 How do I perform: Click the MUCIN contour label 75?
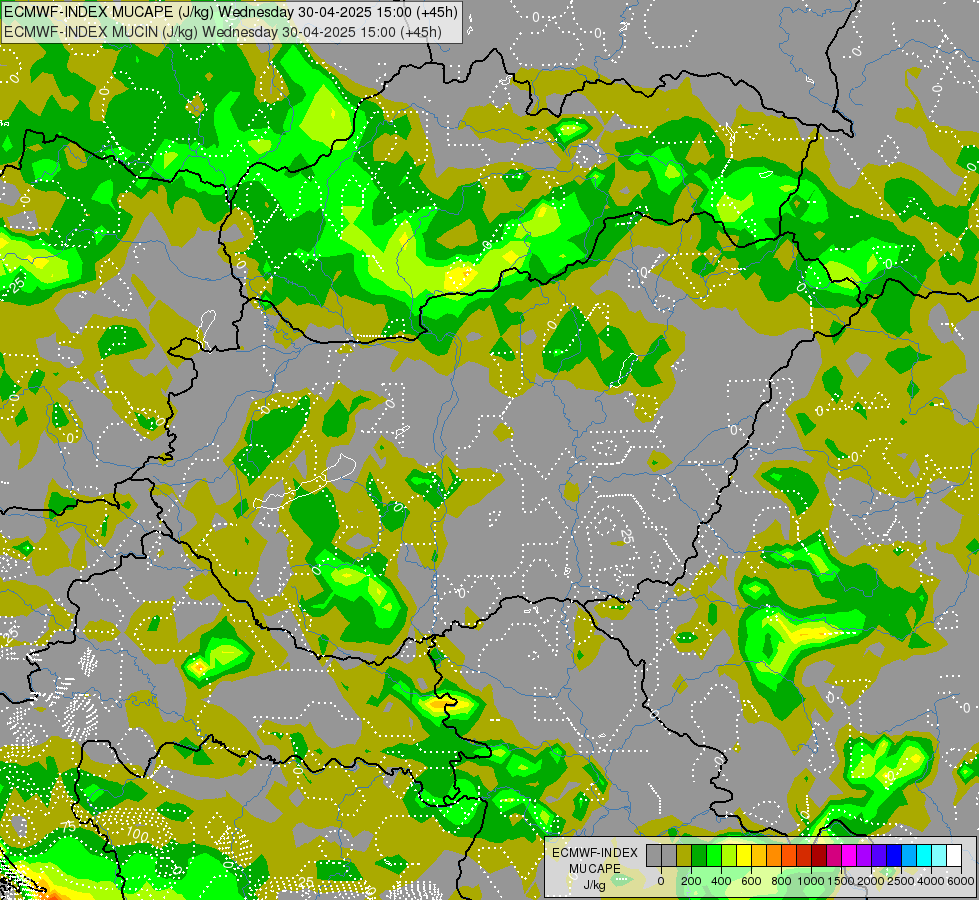[x=69, y=828]
